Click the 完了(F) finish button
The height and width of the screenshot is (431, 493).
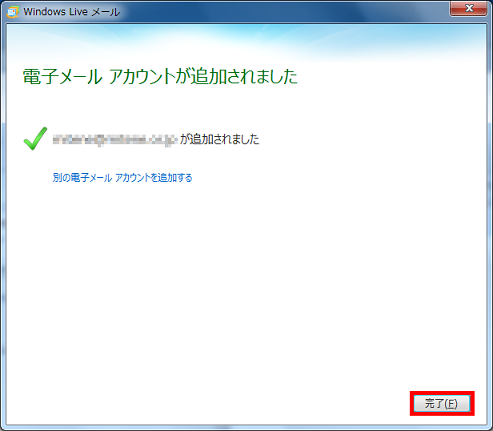[442, 404]
